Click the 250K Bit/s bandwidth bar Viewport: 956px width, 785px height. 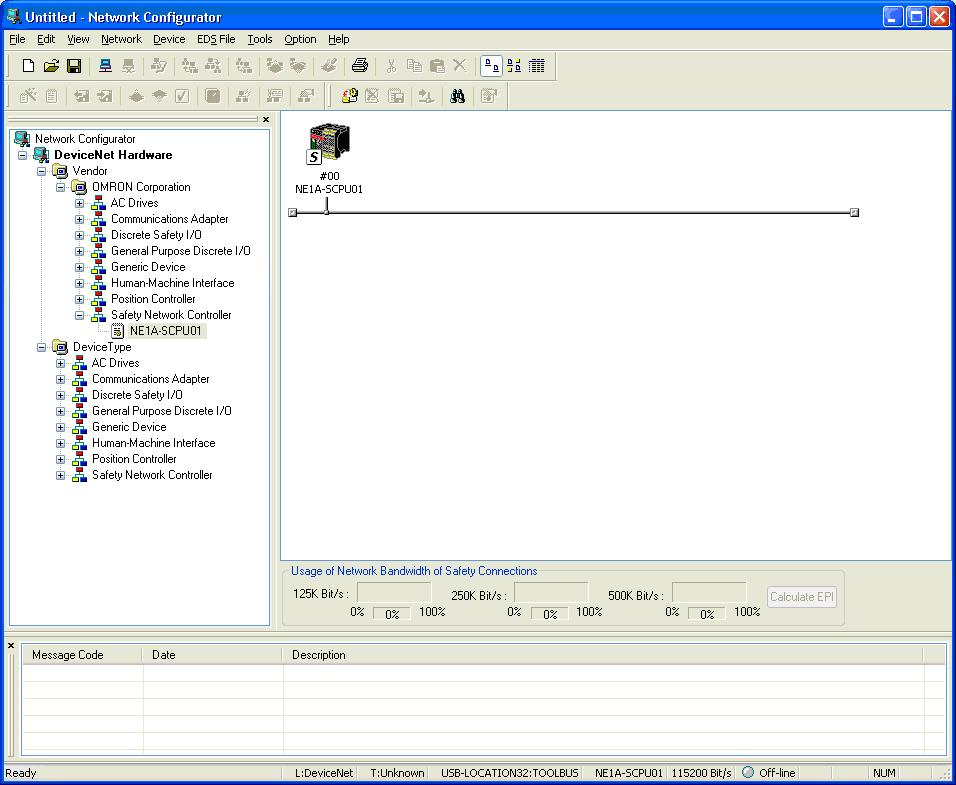coord(551,593)
